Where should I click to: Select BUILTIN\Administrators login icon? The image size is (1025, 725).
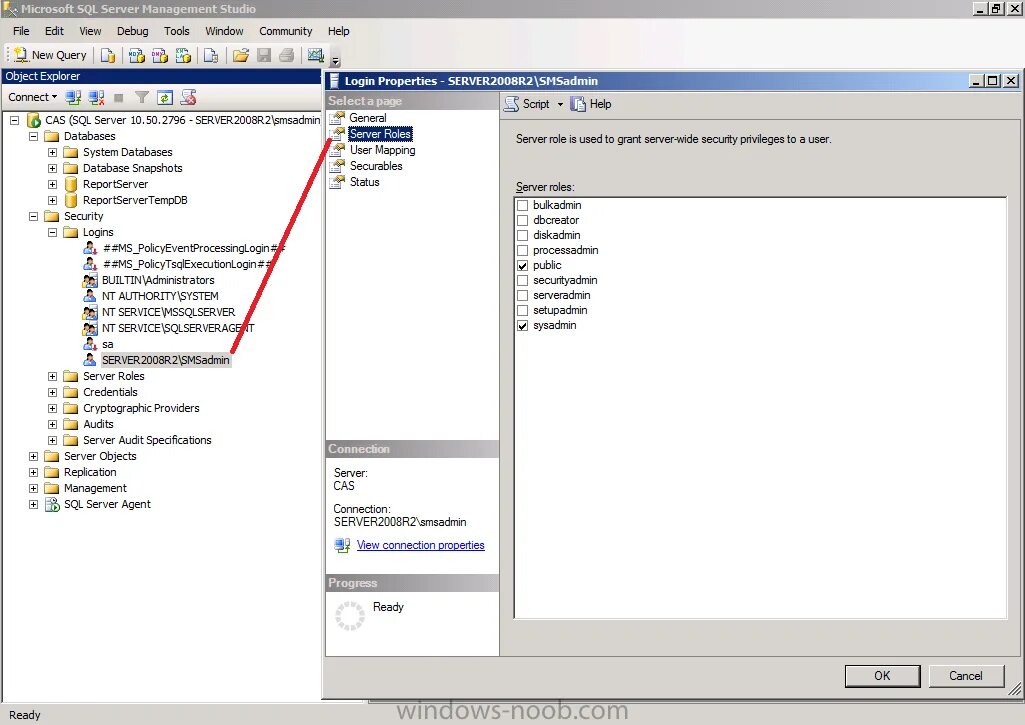pos(90,280)
